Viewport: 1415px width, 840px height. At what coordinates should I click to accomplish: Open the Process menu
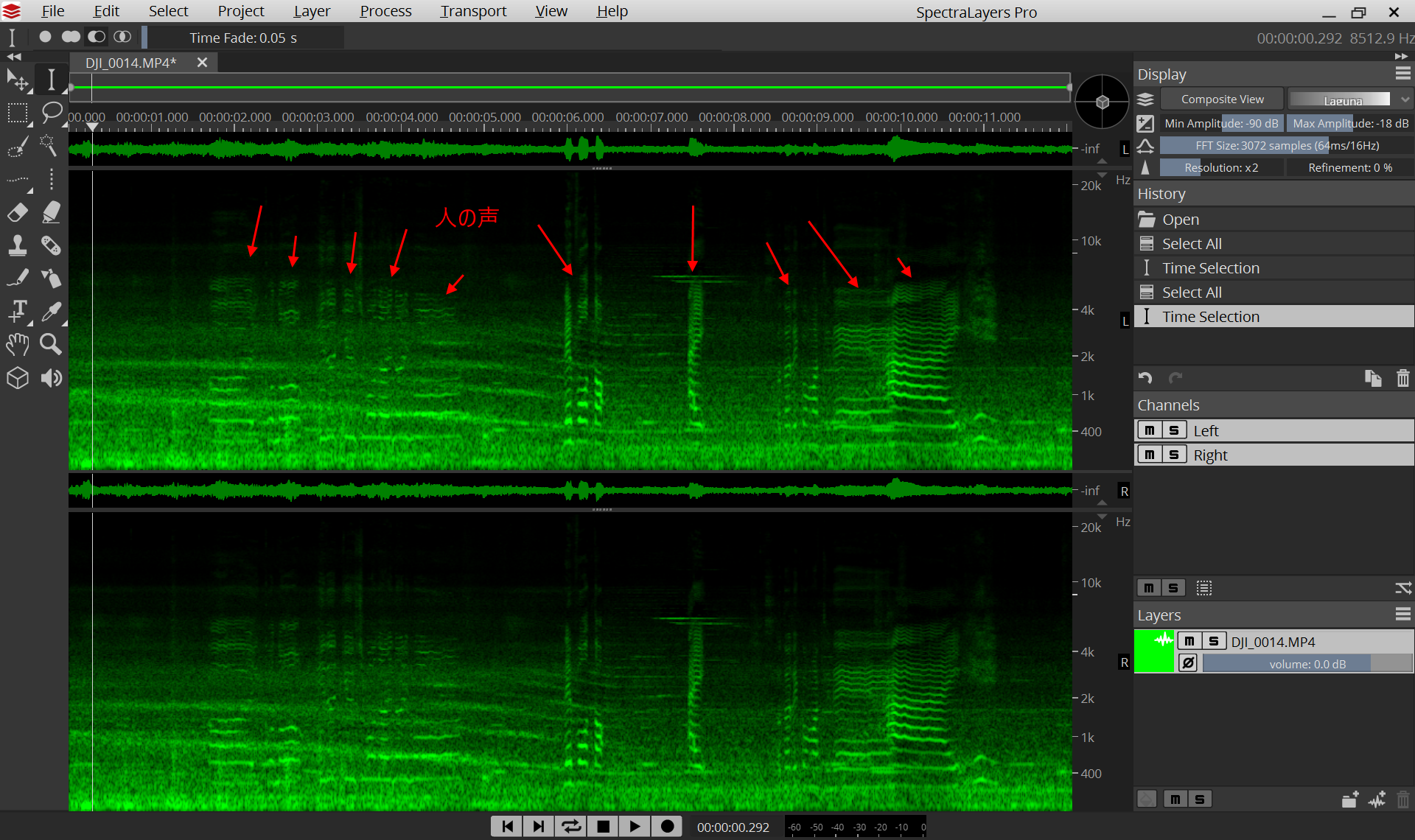385,11
